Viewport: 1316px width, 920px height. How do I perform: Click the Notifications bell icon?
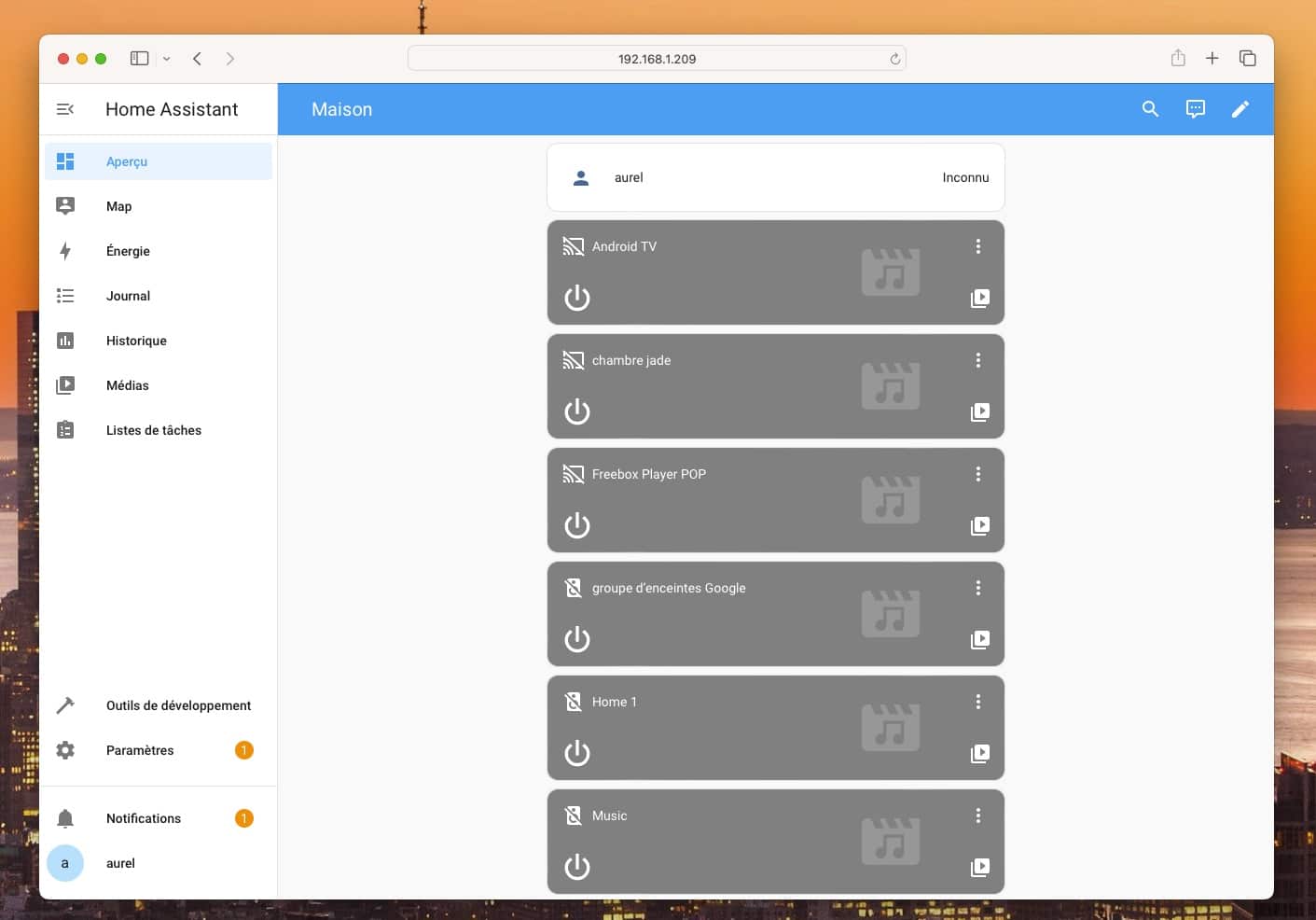[65, 818]
